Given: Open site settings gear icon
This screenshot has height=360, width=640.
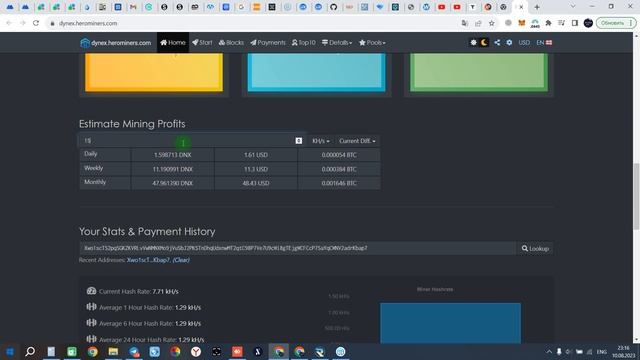Looking at the screenshot, I should click(509, 42).
